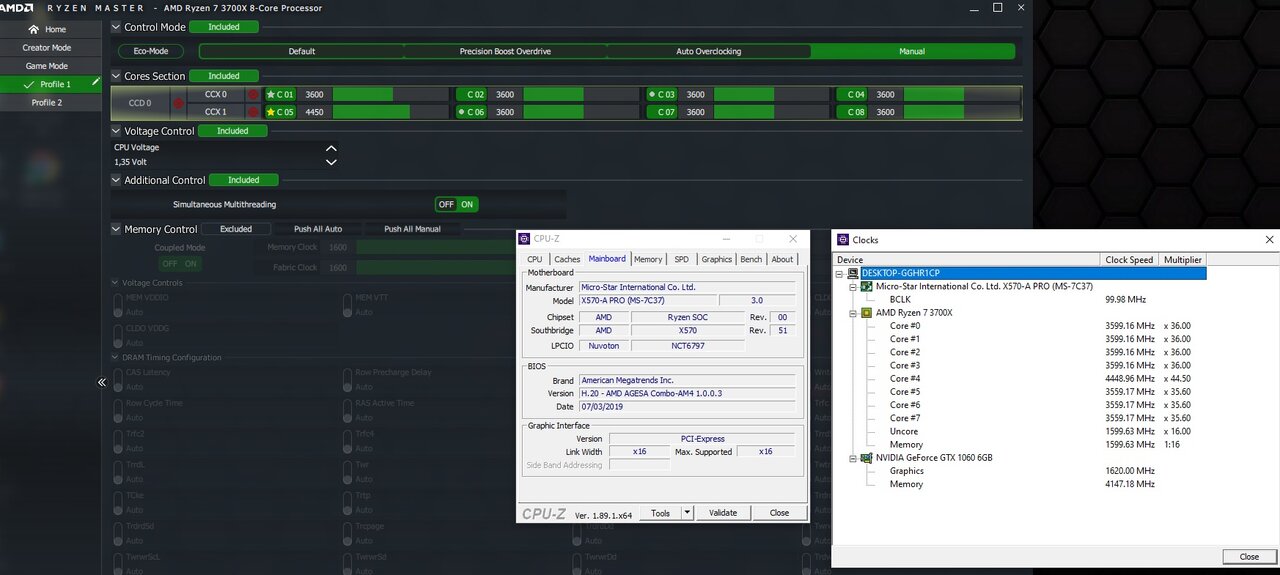The image size is (1280, 575).
Task: Open the About tab in CPU-Z
Action: pos(782,259)
